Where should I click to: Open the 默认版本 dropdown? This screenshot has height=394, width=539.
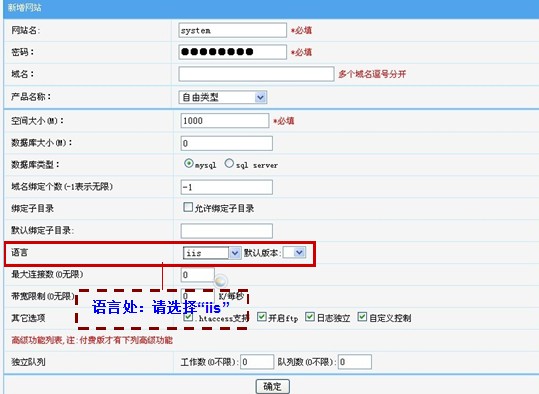(294, 253)
